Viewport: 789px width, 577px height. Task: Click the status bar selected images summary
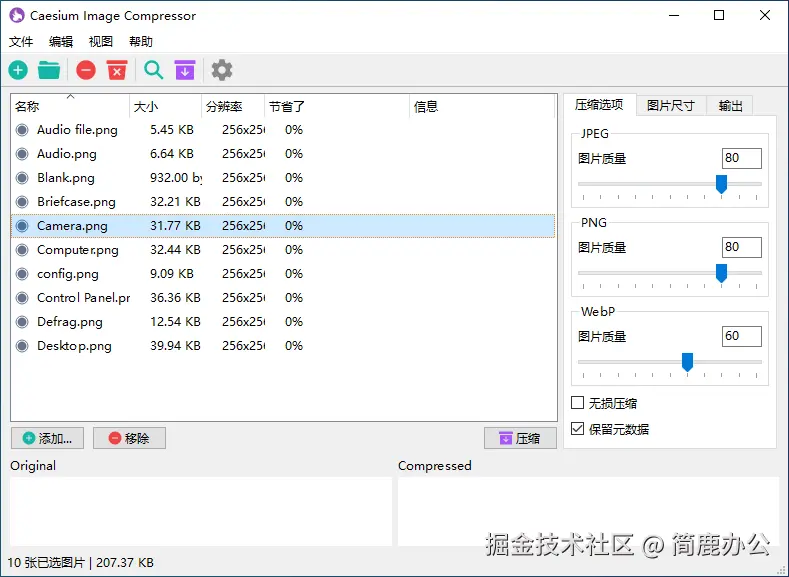tap(81, 562)
